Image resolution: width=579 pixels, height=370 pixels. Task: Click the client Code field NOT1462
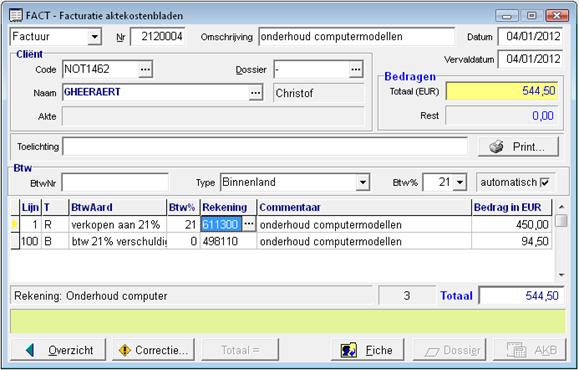pyautogui.click(x=100, y=69)
